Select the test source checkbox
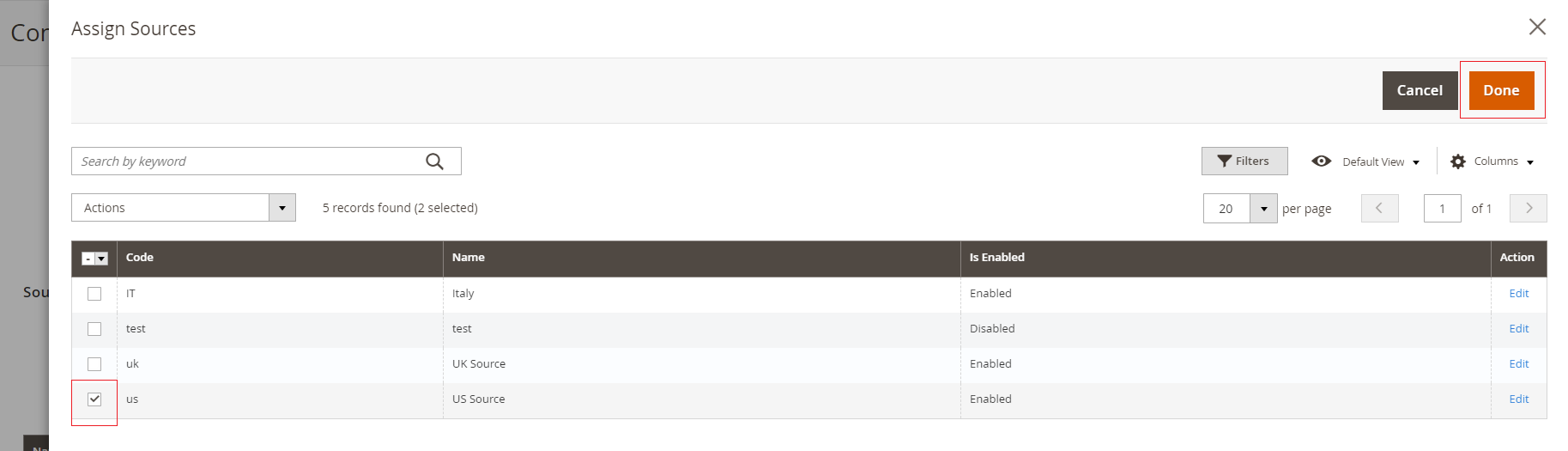 pos(94,329)
